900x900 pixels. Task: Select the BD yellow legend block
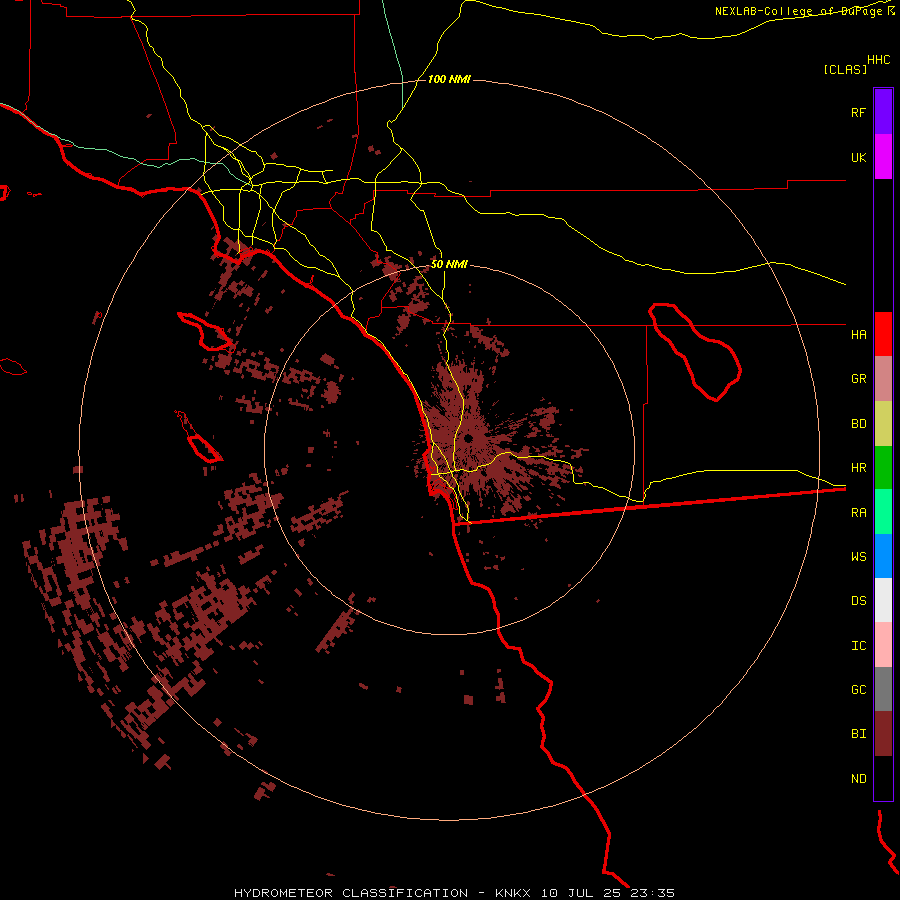point(883,424)
